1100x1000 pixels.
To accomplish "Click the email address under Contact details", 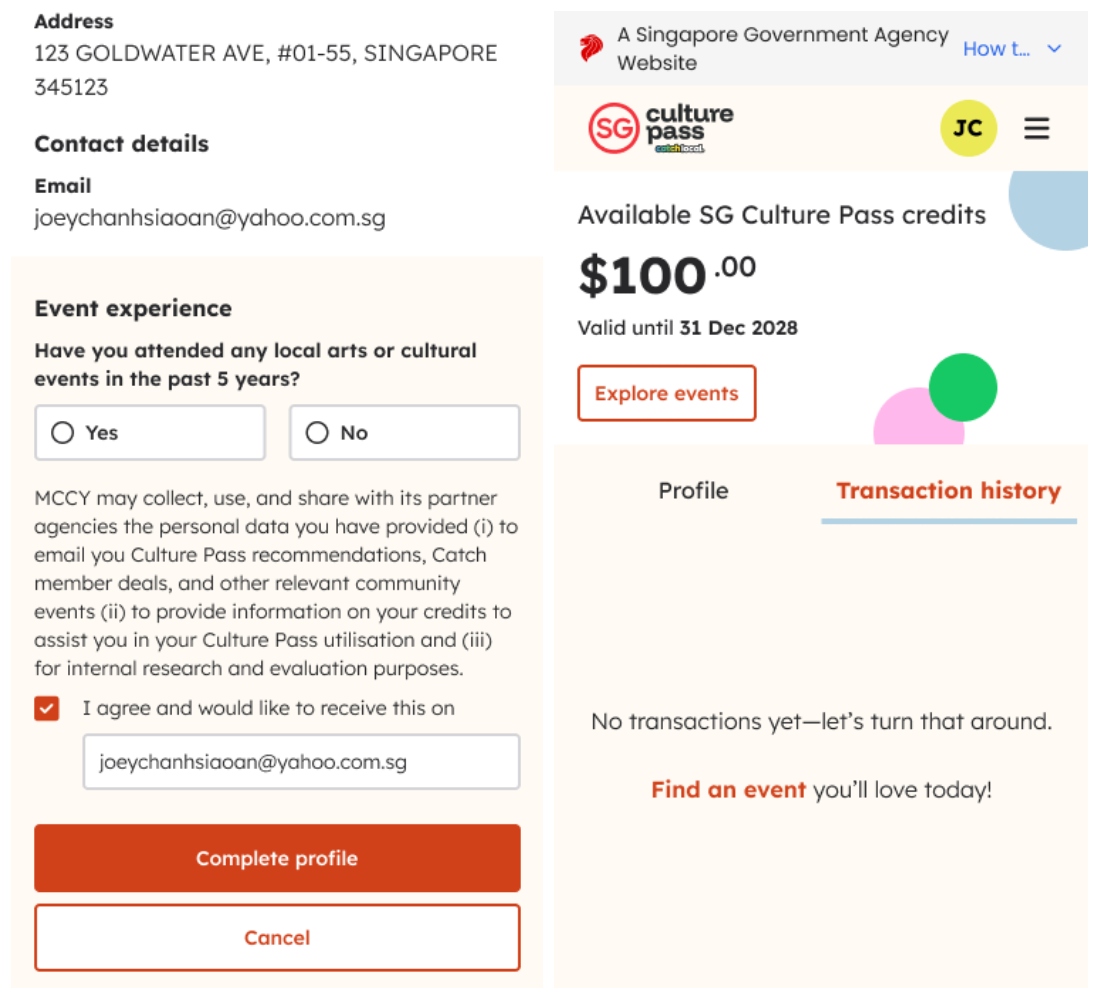I will pyautogui.click(x=210, y=218).
